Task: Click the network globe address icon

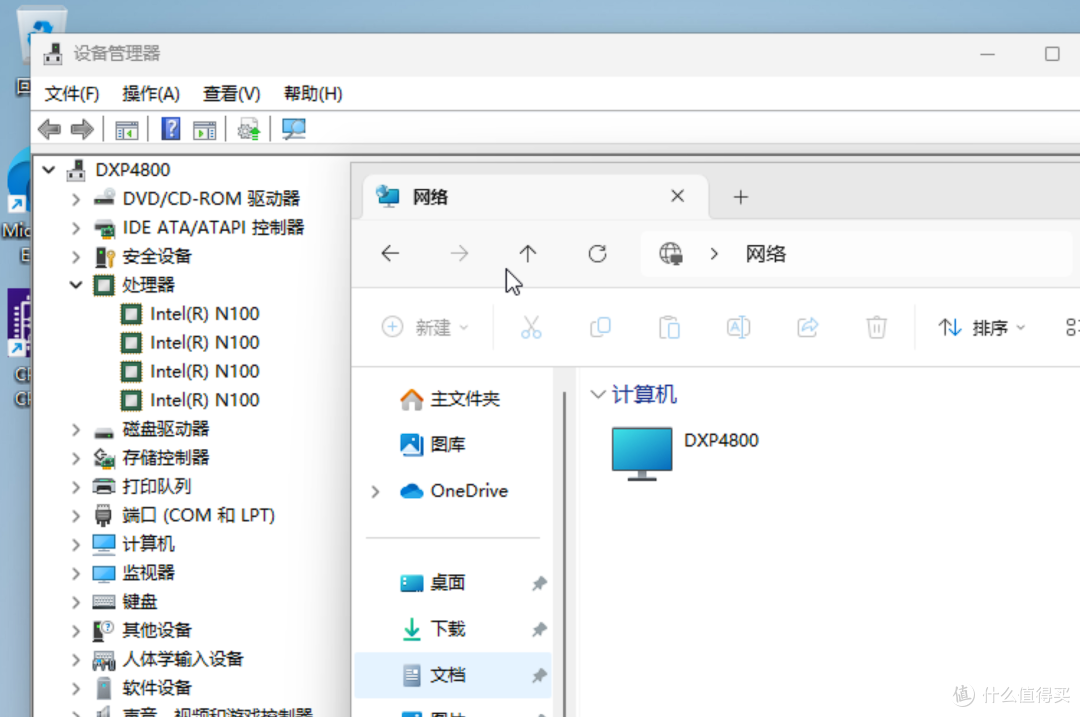Action: tap(671, 253)
